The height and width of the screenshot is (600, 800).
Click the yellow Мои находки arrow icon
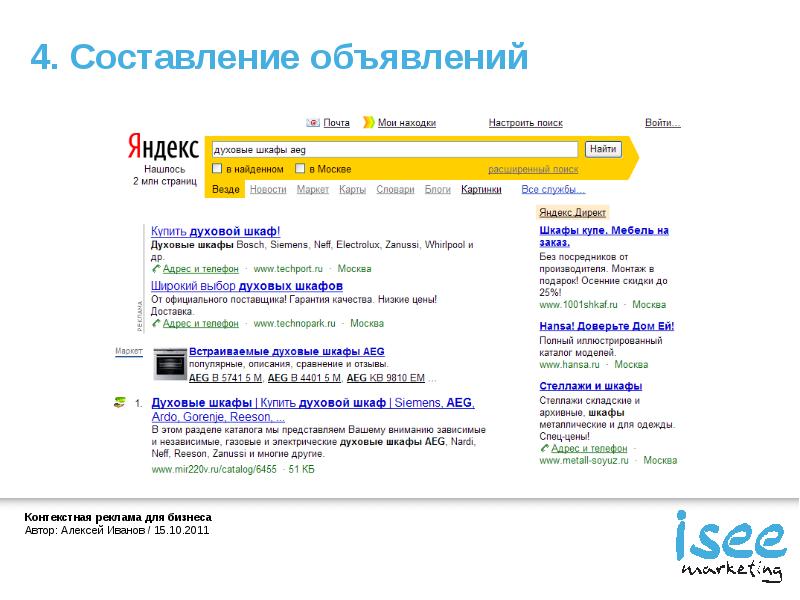coord(369,123)
